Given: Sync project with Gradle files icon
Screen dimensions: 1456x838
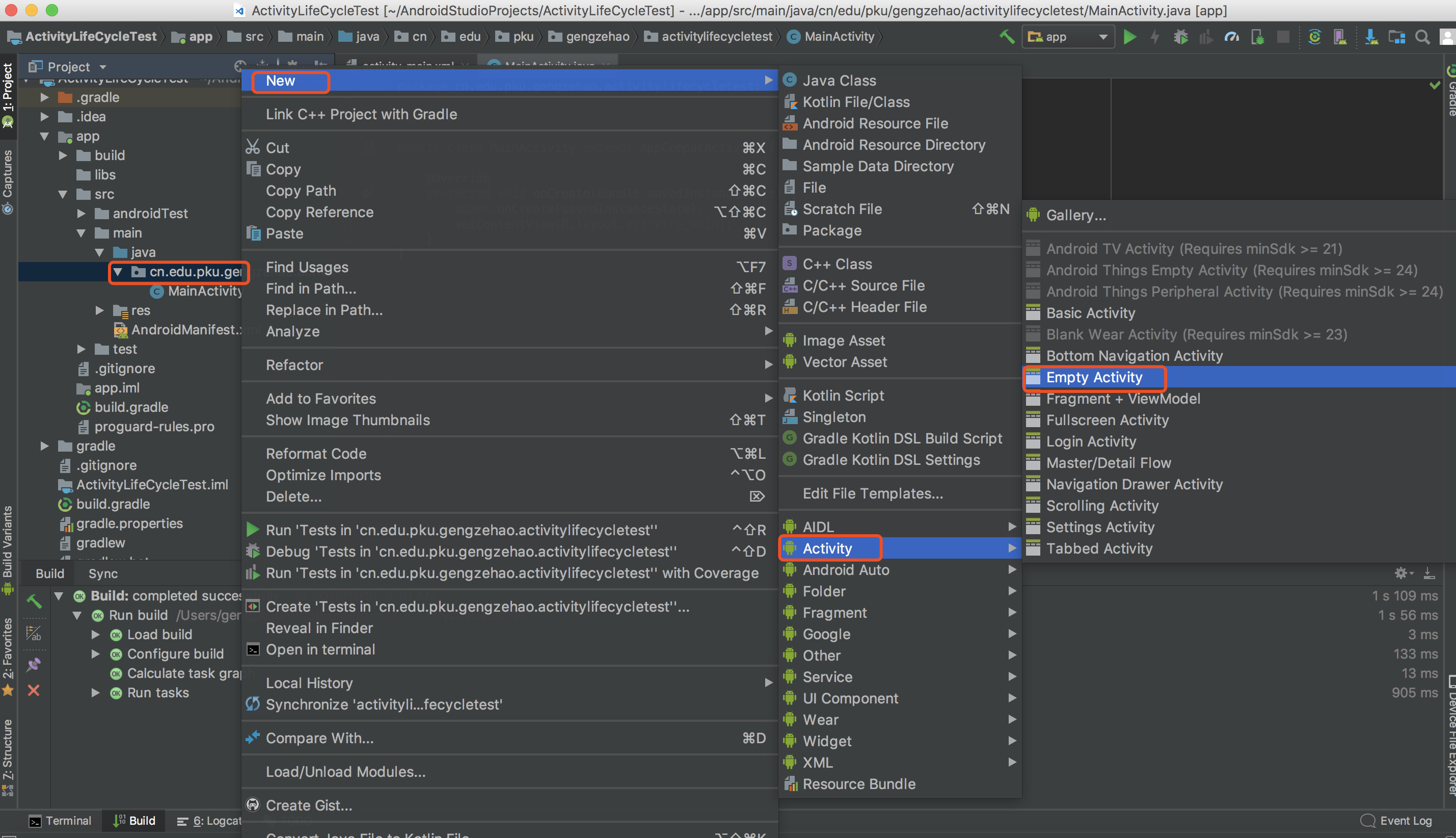Looking at the screenshot, I should pos(1314,37).
